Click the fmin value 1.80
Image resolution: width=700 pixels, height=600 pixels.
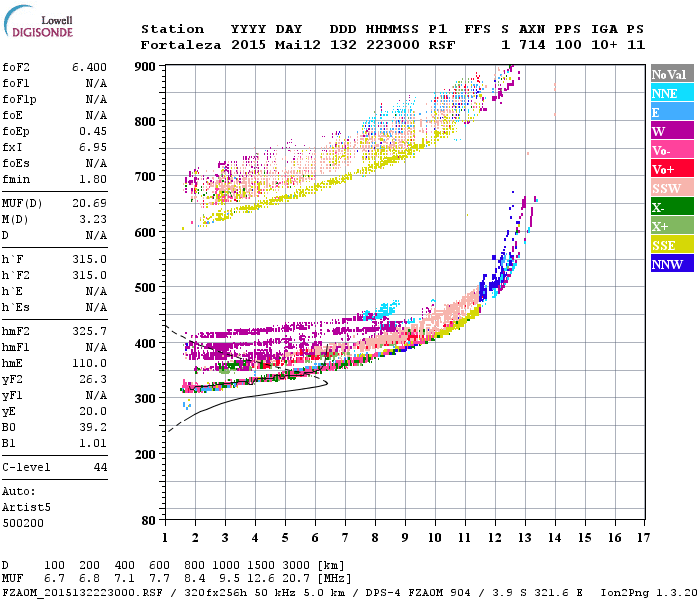(93, 179)
